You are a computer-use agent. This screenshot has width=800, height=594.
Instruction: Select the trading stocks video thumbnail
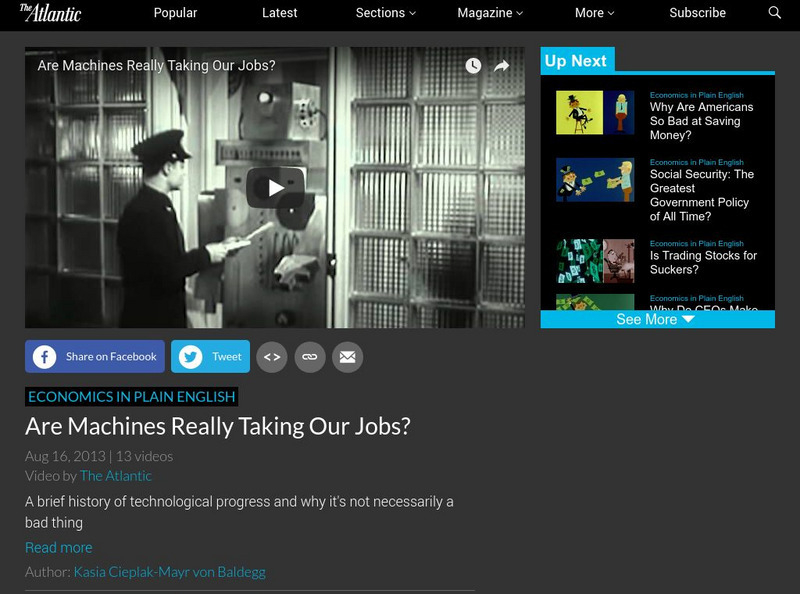point(595,261)
